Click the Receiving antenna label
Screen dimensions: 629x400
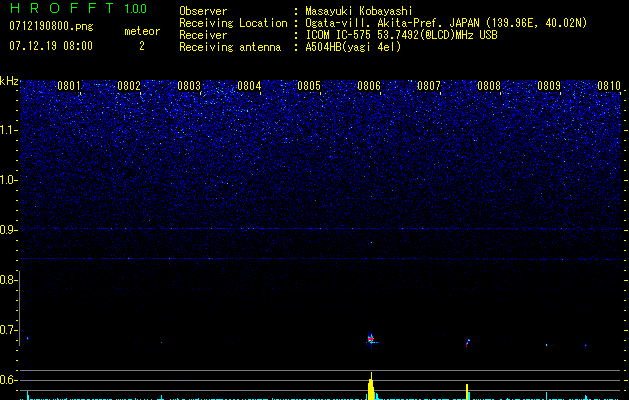pos(230,47)
